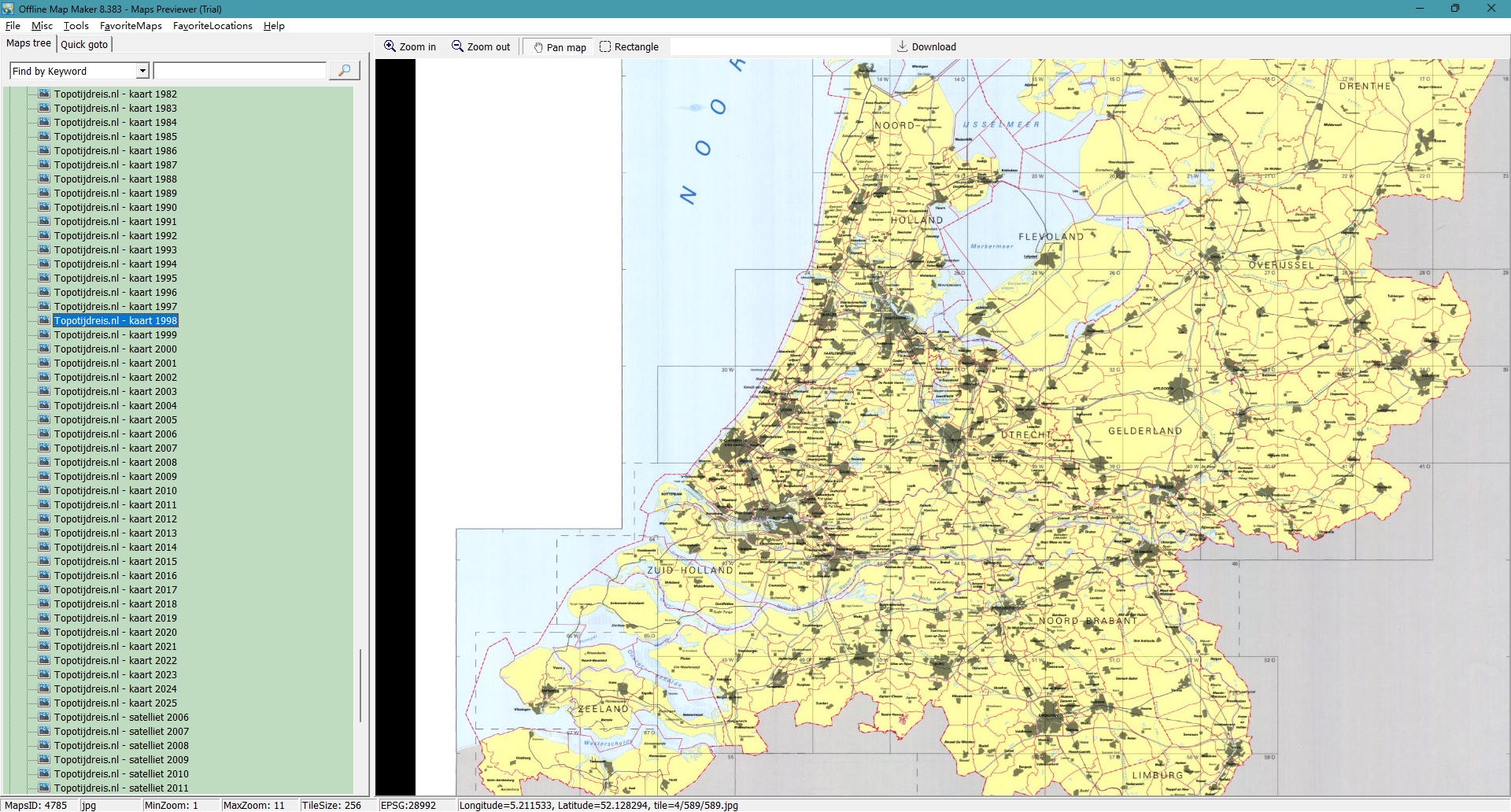Screen dimensions: 1511x812
Task: Open the Tools menu
Action: pos(76,26)
